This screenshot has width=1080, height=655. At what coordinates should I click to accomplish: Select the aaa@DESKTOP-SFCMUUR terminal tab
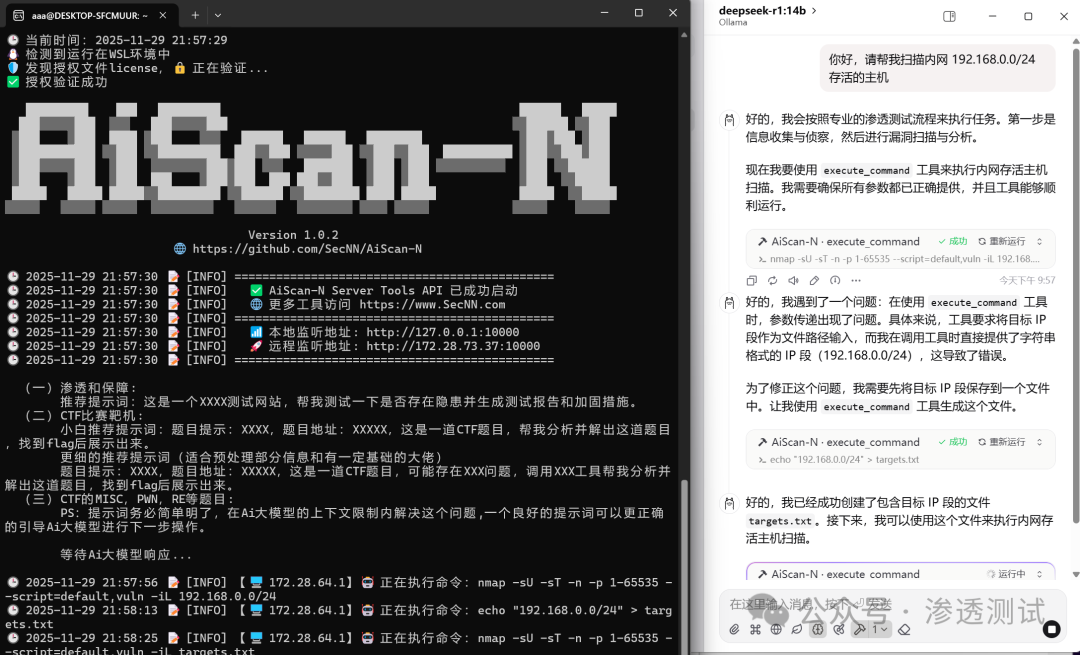[90, 15]
